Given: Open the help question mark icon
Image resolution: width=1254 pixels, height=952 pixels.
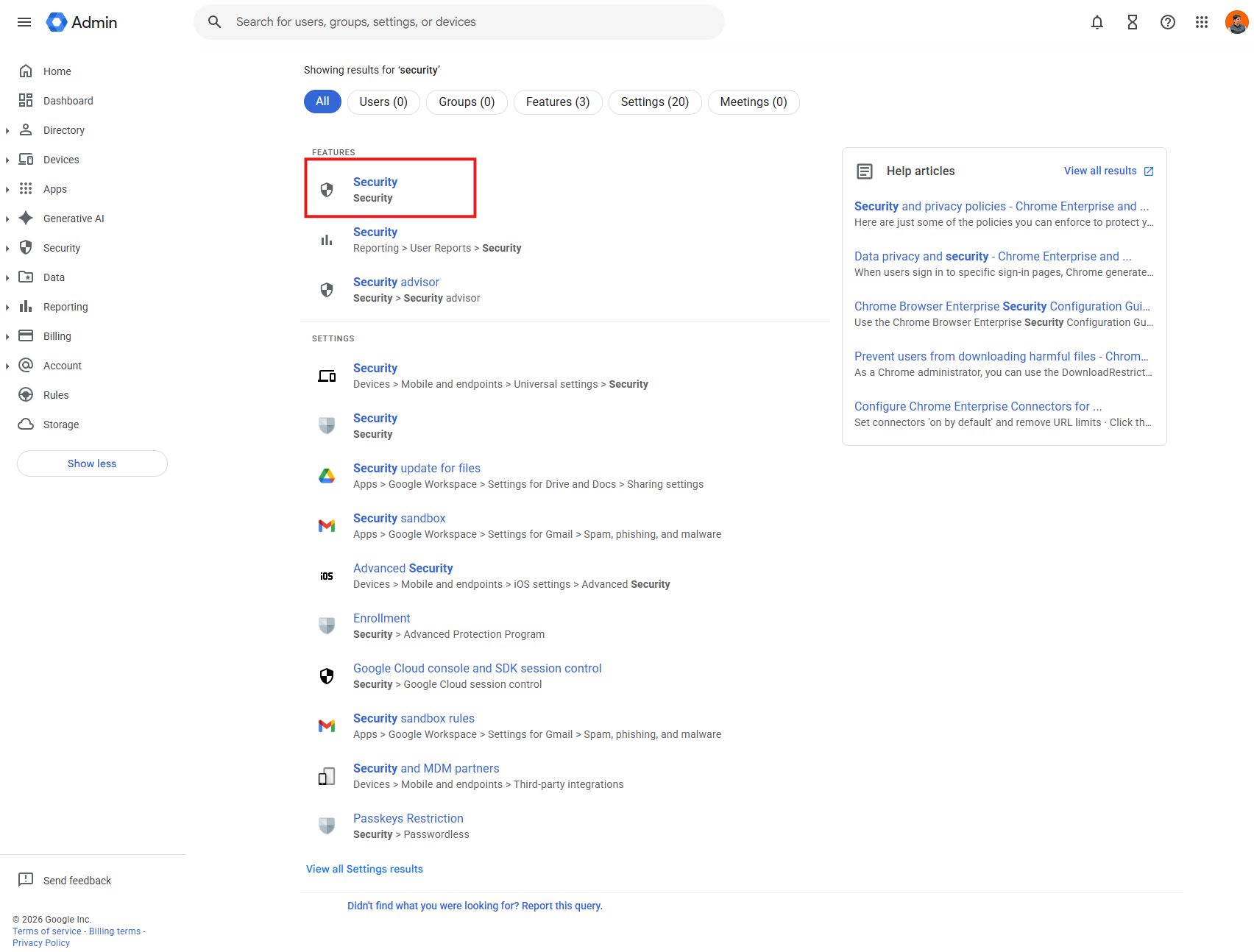Looking at the screenshot, I should click(x=1168, y=22).
